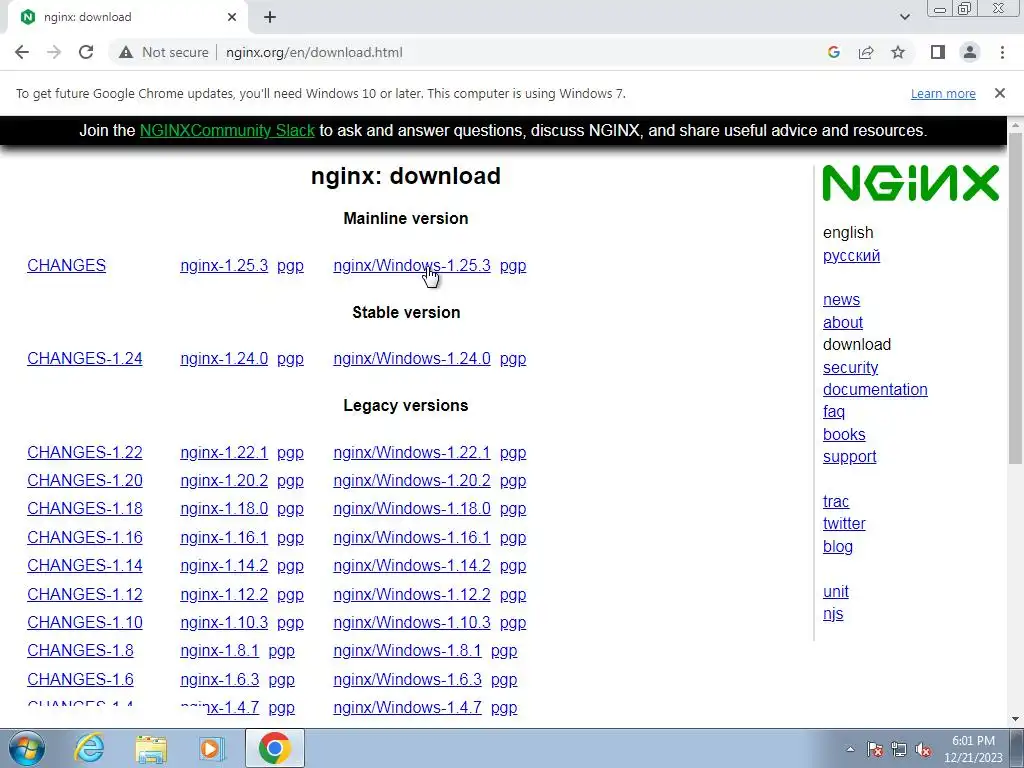Open the blog link
Image resolution: width=1024 pixels, height=768 pixels.
pos(838,547)
